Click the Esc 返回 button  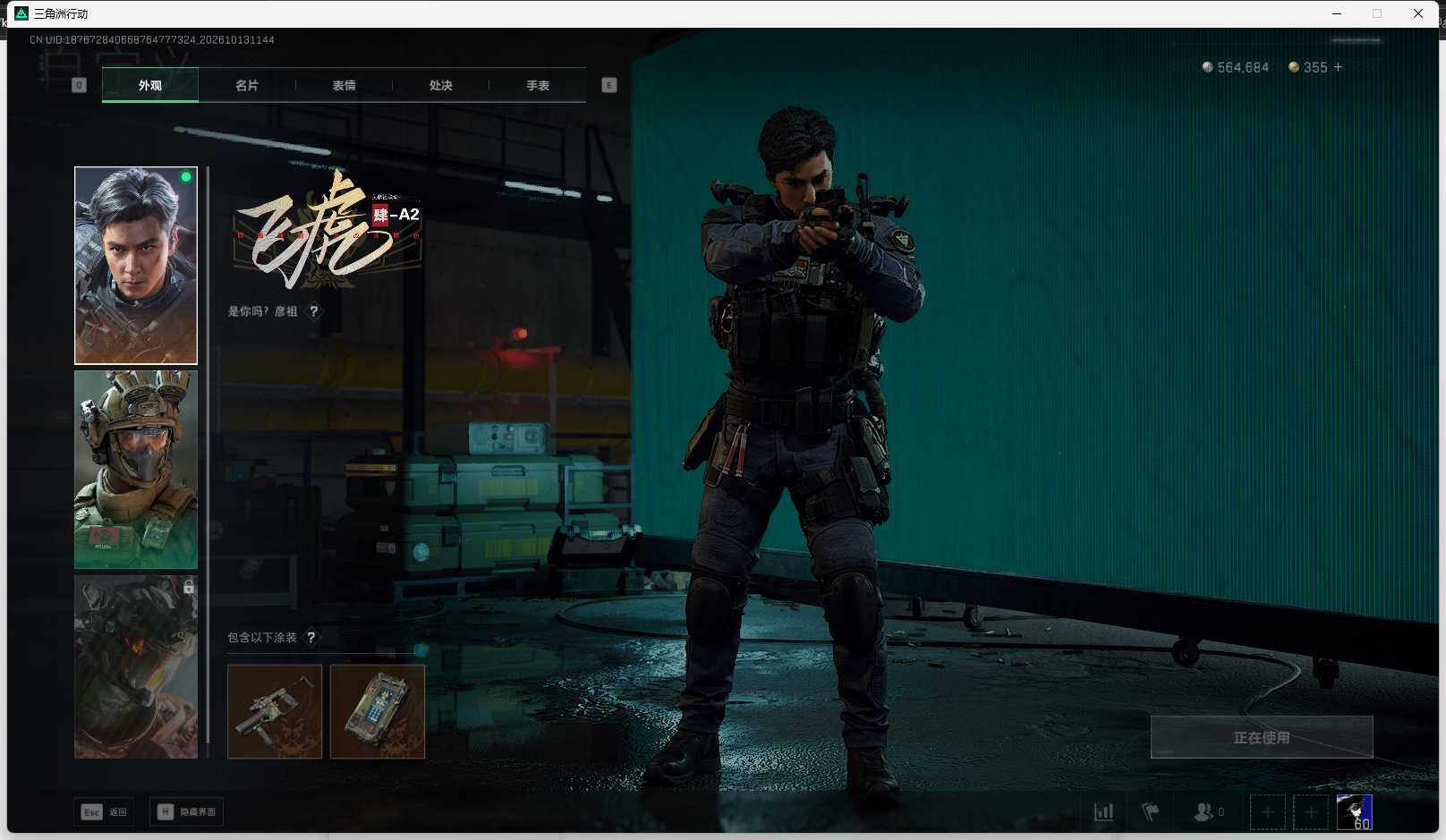click(105, 812)
